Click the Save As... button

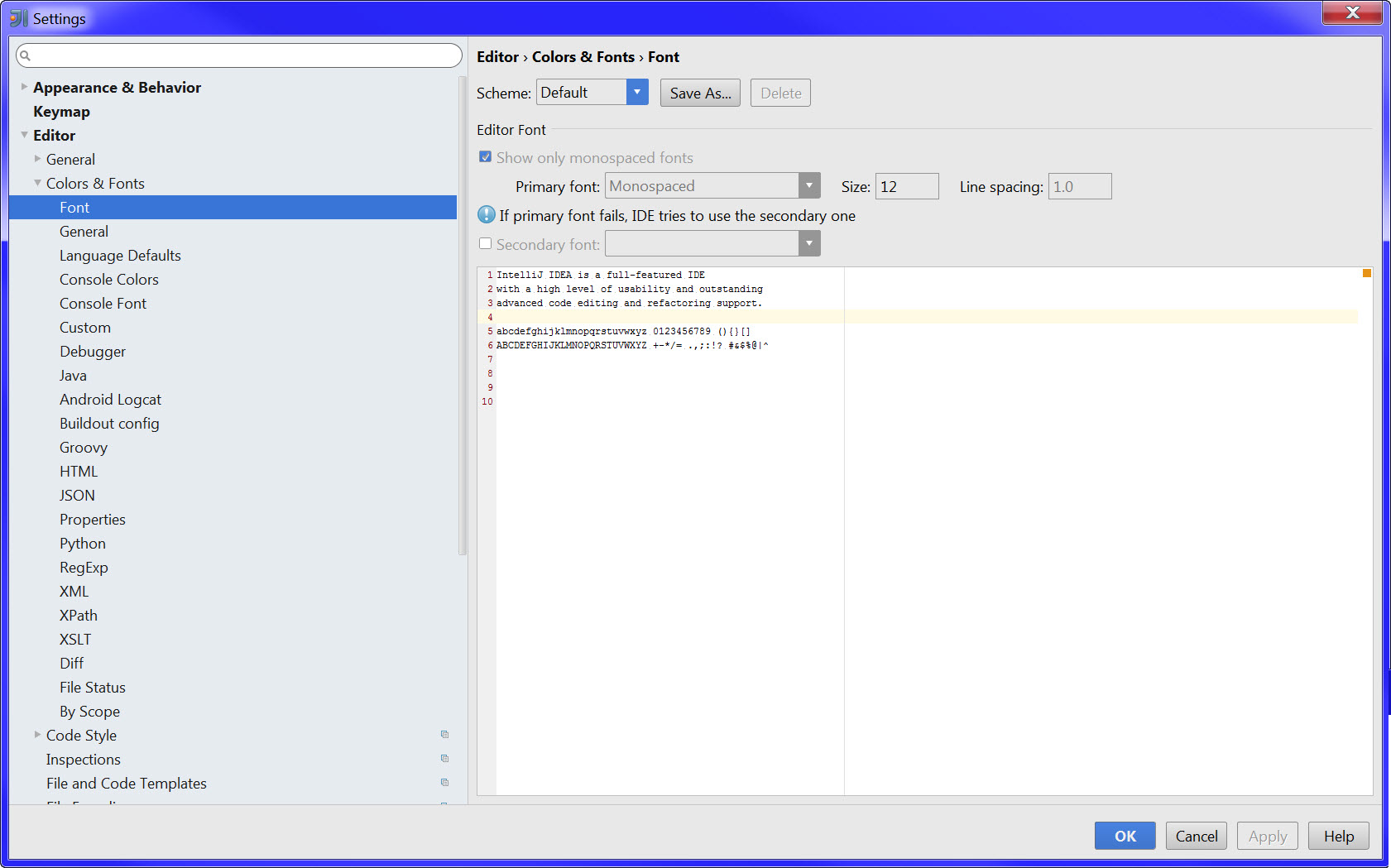pos(700,94)
